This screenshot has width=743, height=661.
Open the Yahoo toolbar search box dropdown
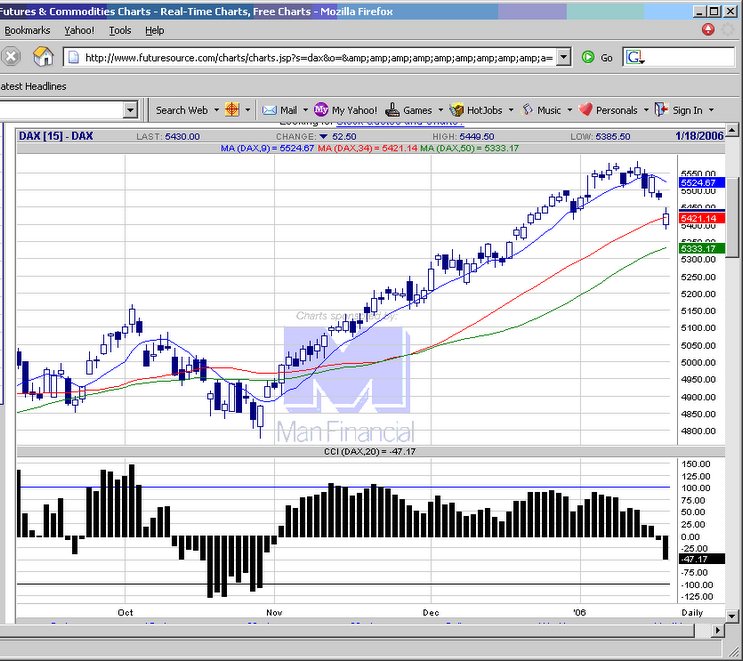[130, 110]
